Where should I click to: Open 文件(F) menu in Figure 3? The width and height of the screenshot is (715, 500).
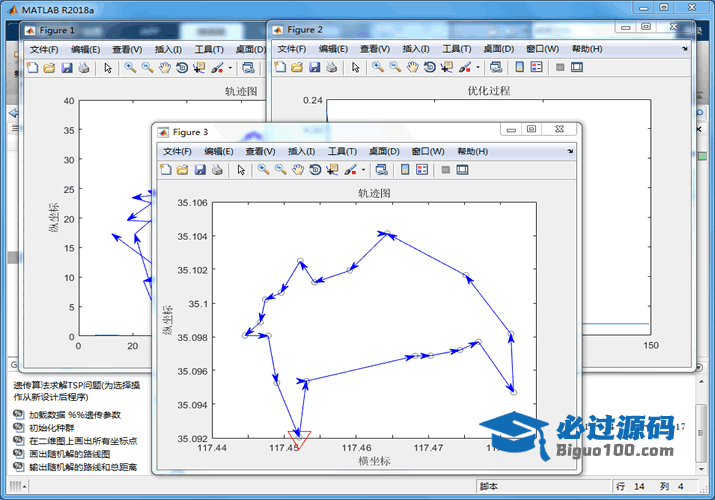click(177, 151)
